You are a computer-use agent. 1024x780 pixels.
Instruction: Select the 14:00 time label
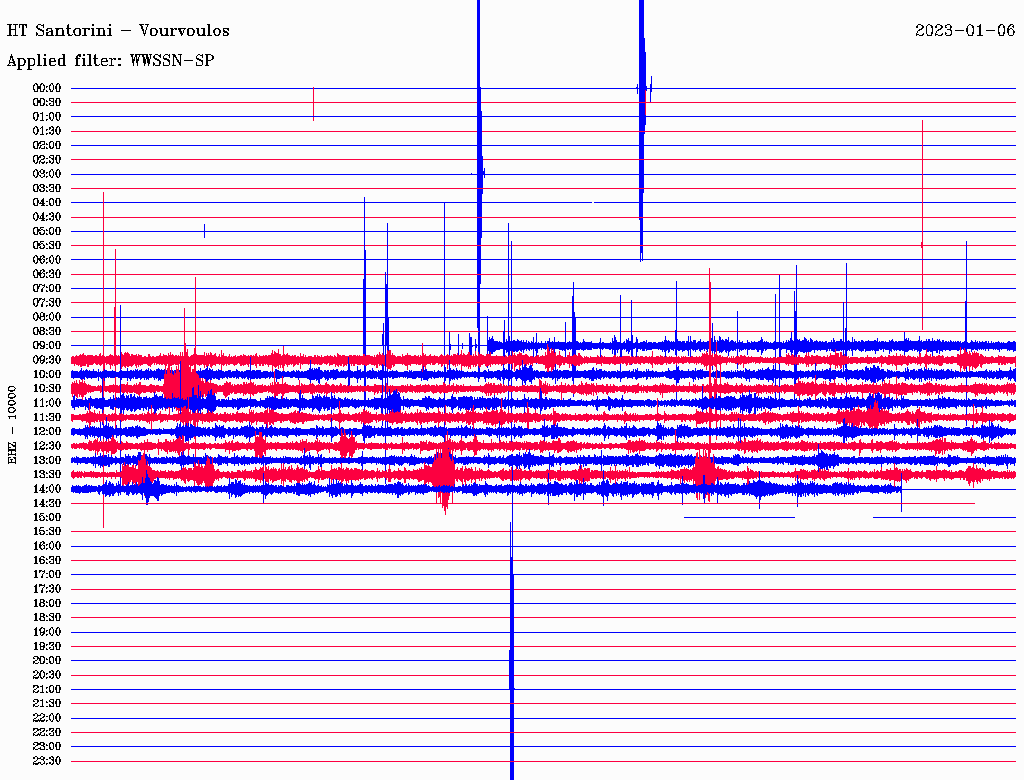click(46, 489)
